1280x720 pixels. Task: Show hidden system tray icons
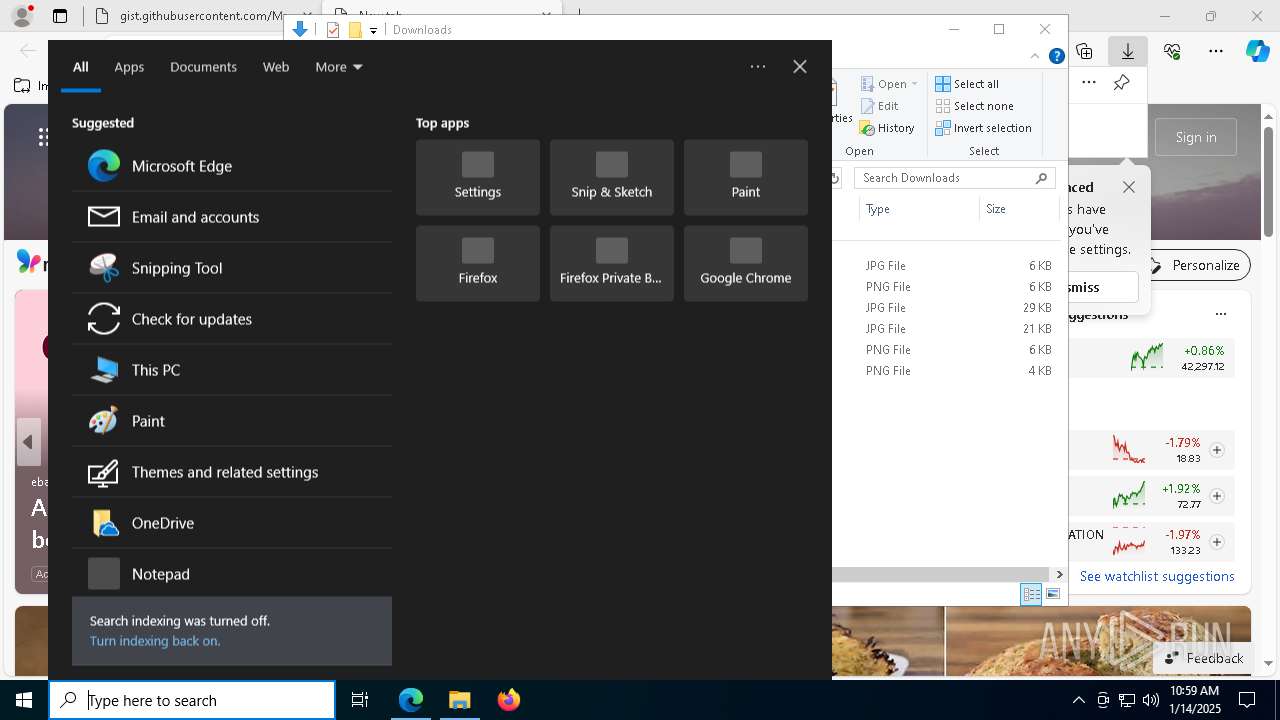(x=1079, y=701)
